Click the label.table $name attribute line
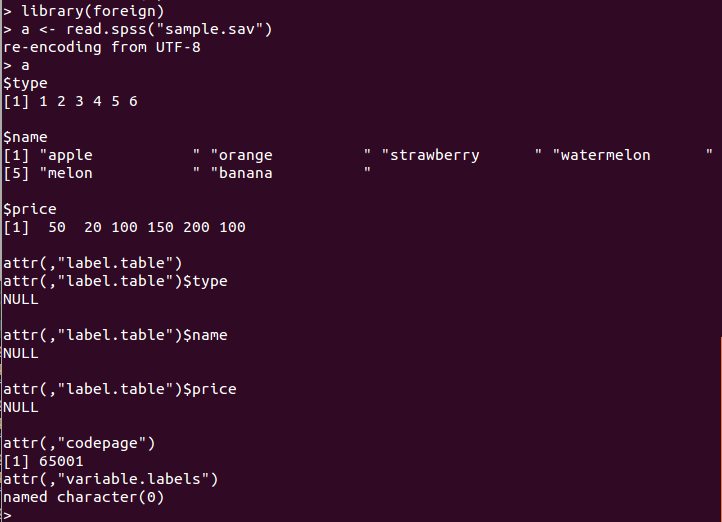 point(116,335)
